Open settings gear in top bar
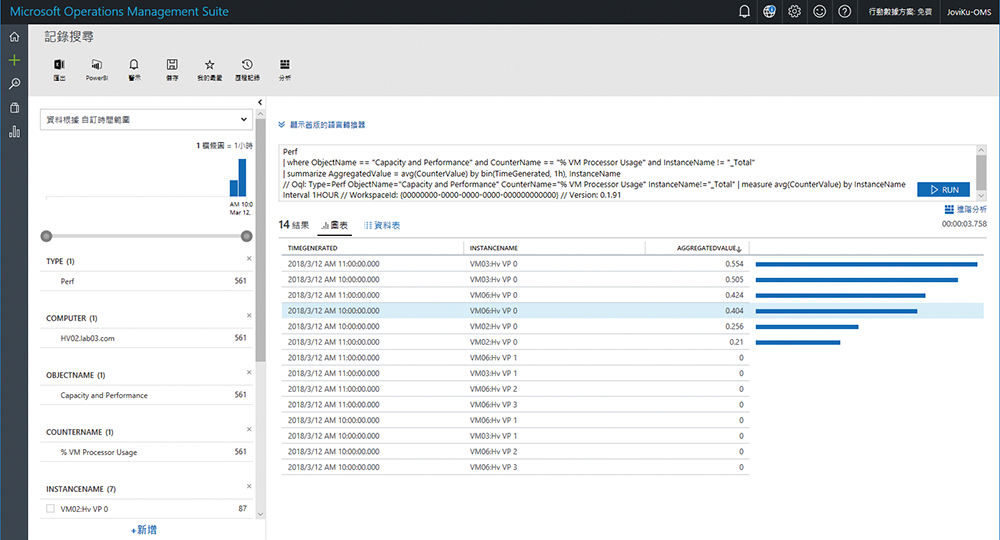 pyautogui.click(x=794, y=11)
